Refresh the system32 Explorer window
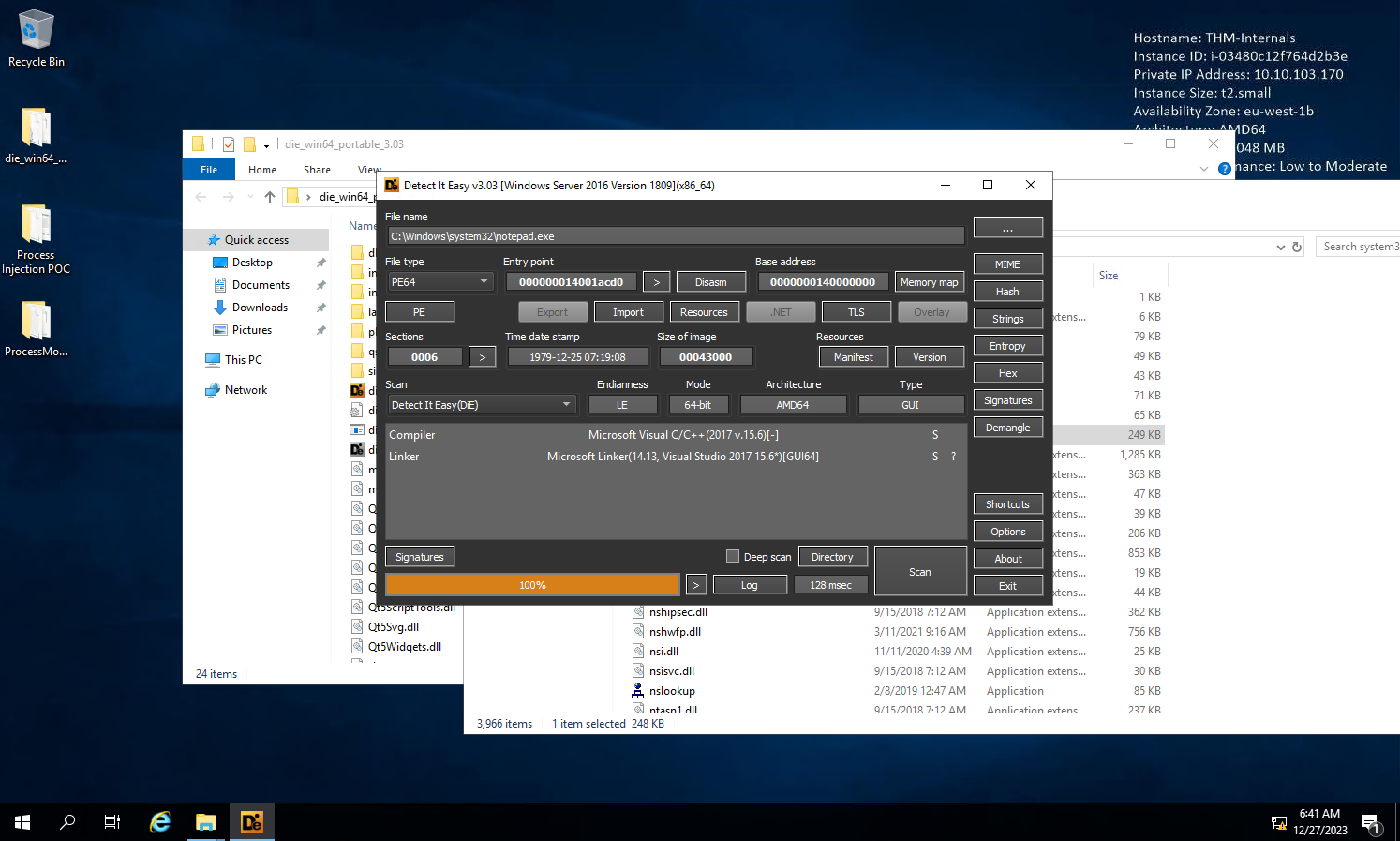The width and height of the screenshot is (1400, 841). 1297,247
